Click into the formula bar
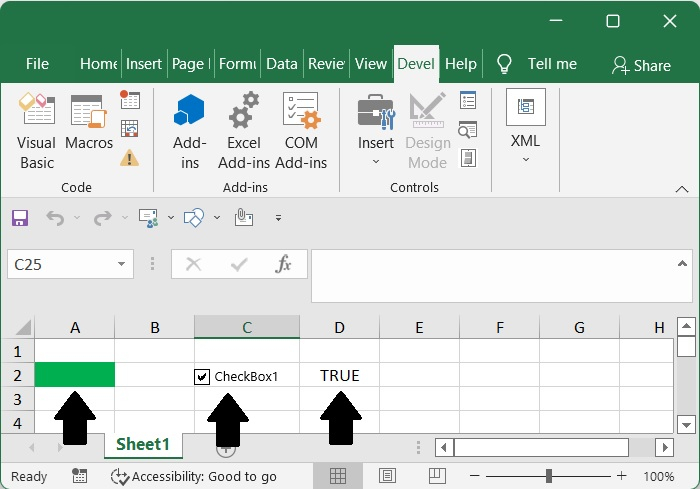The image size is (700, 489). pos(493,276)
